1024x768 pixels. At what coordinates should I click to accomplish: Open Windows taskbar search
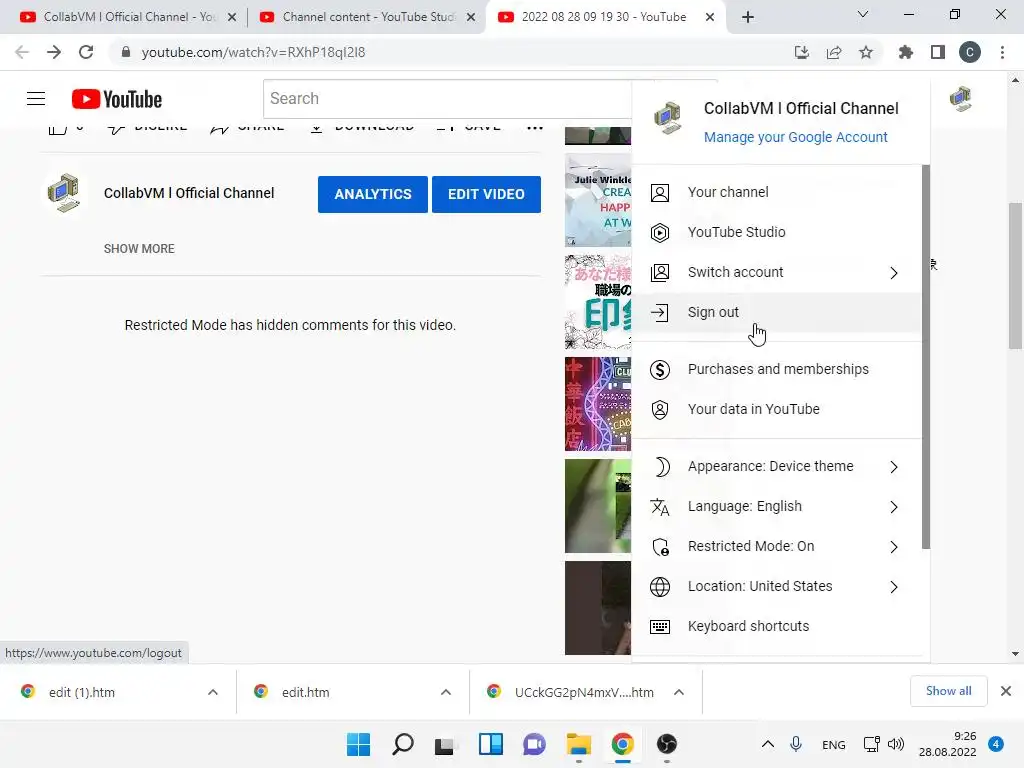(403, 744)
